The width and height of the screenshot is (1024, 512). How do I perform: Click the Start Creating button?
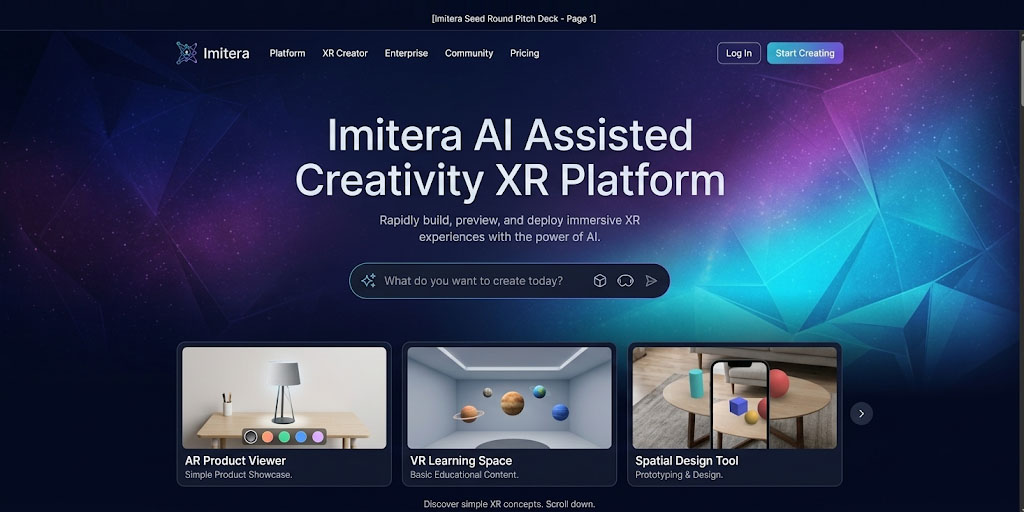[x=805, y=54]
